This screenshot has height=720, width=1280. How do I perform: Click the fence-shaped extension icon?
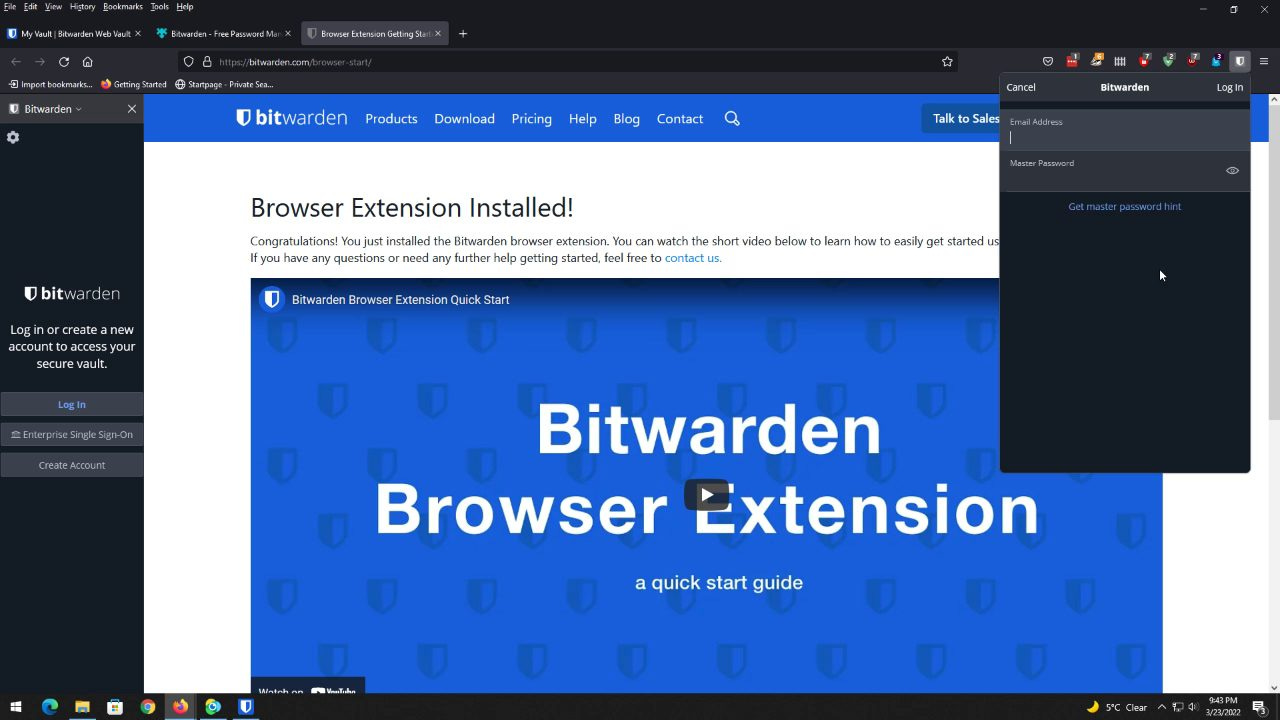click(1120, 61)
